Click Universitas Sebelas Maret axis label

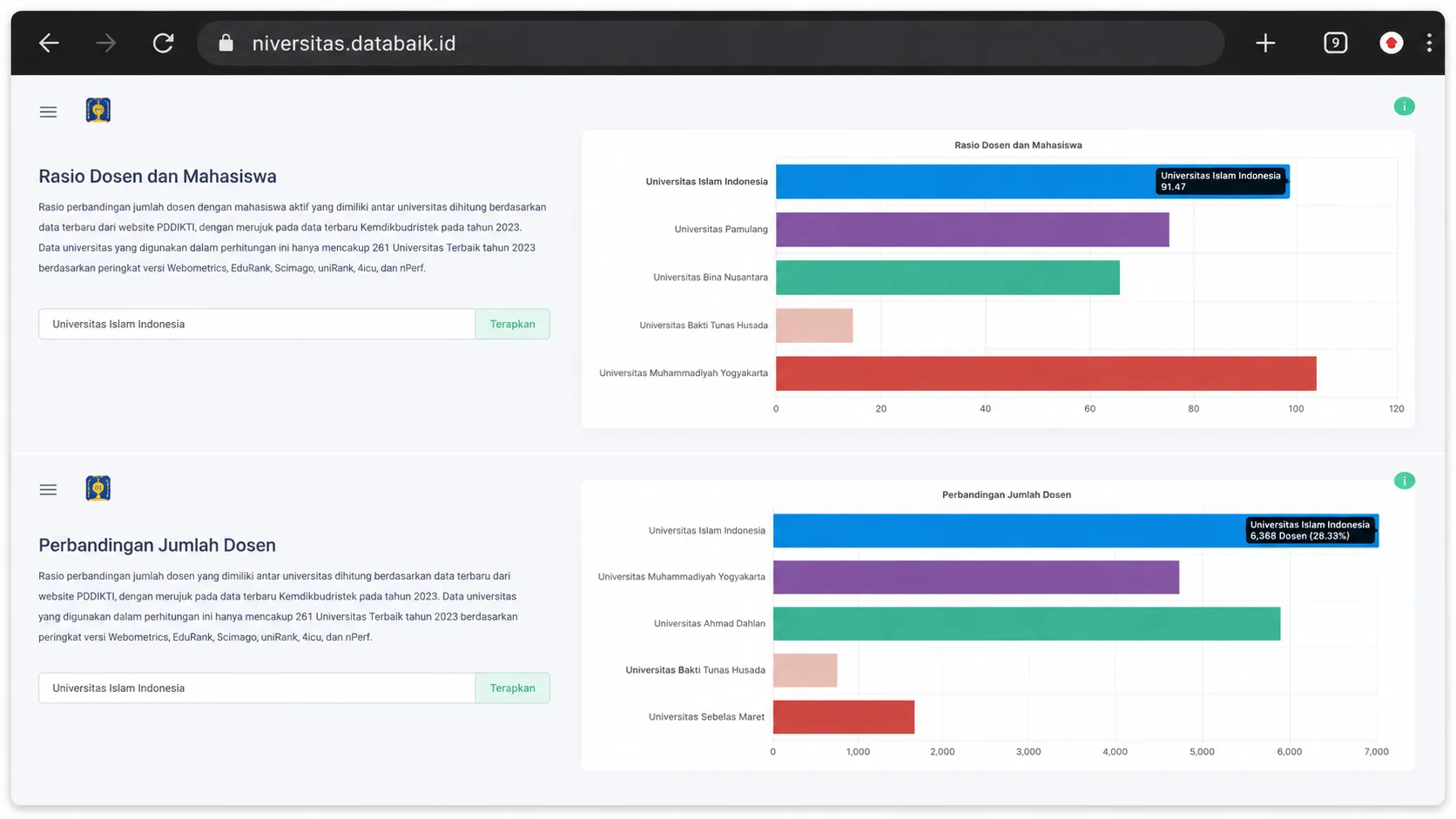coord(706,716)
